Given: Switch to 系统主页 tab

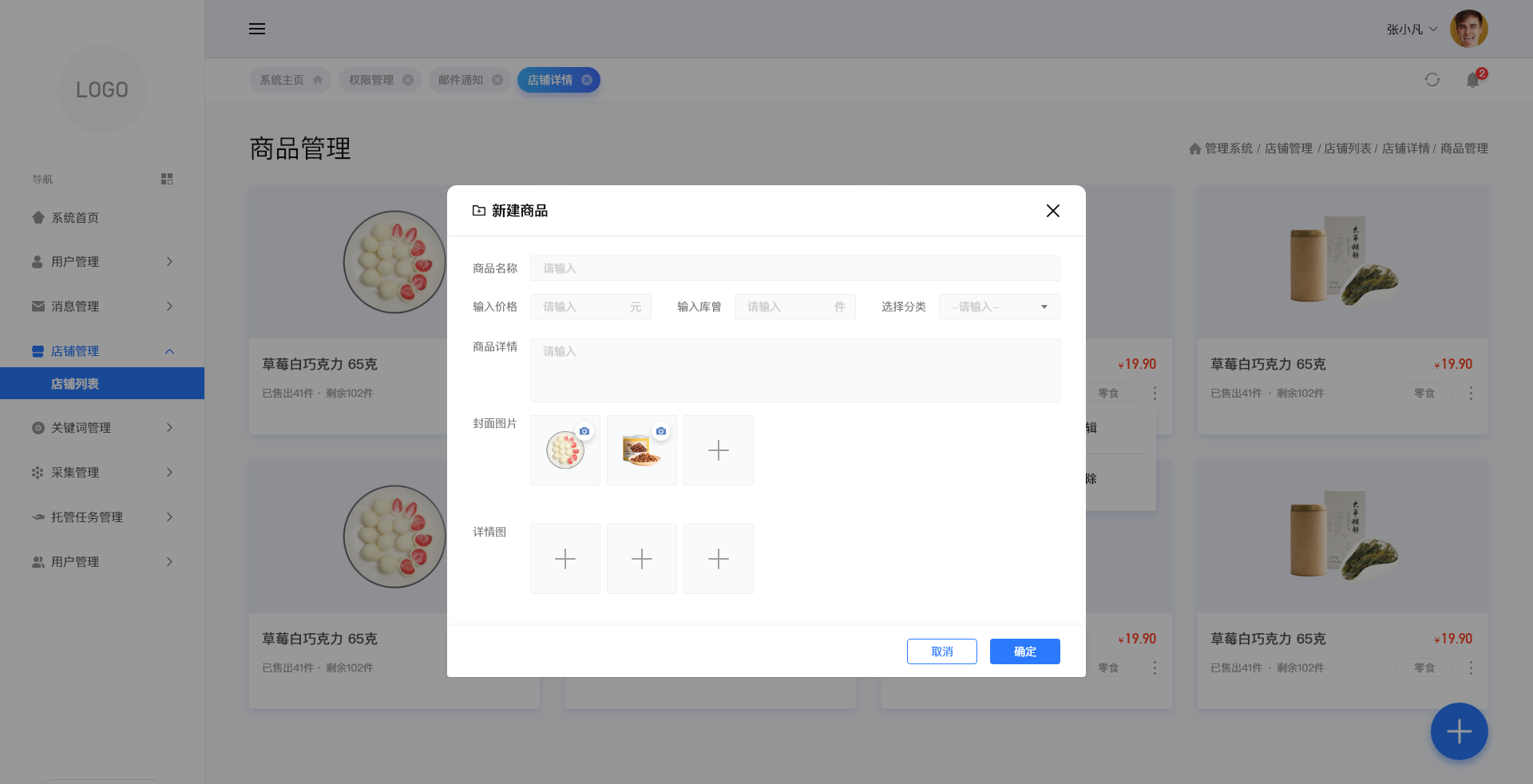Looking at the screenshot, I should pos(291,80).
